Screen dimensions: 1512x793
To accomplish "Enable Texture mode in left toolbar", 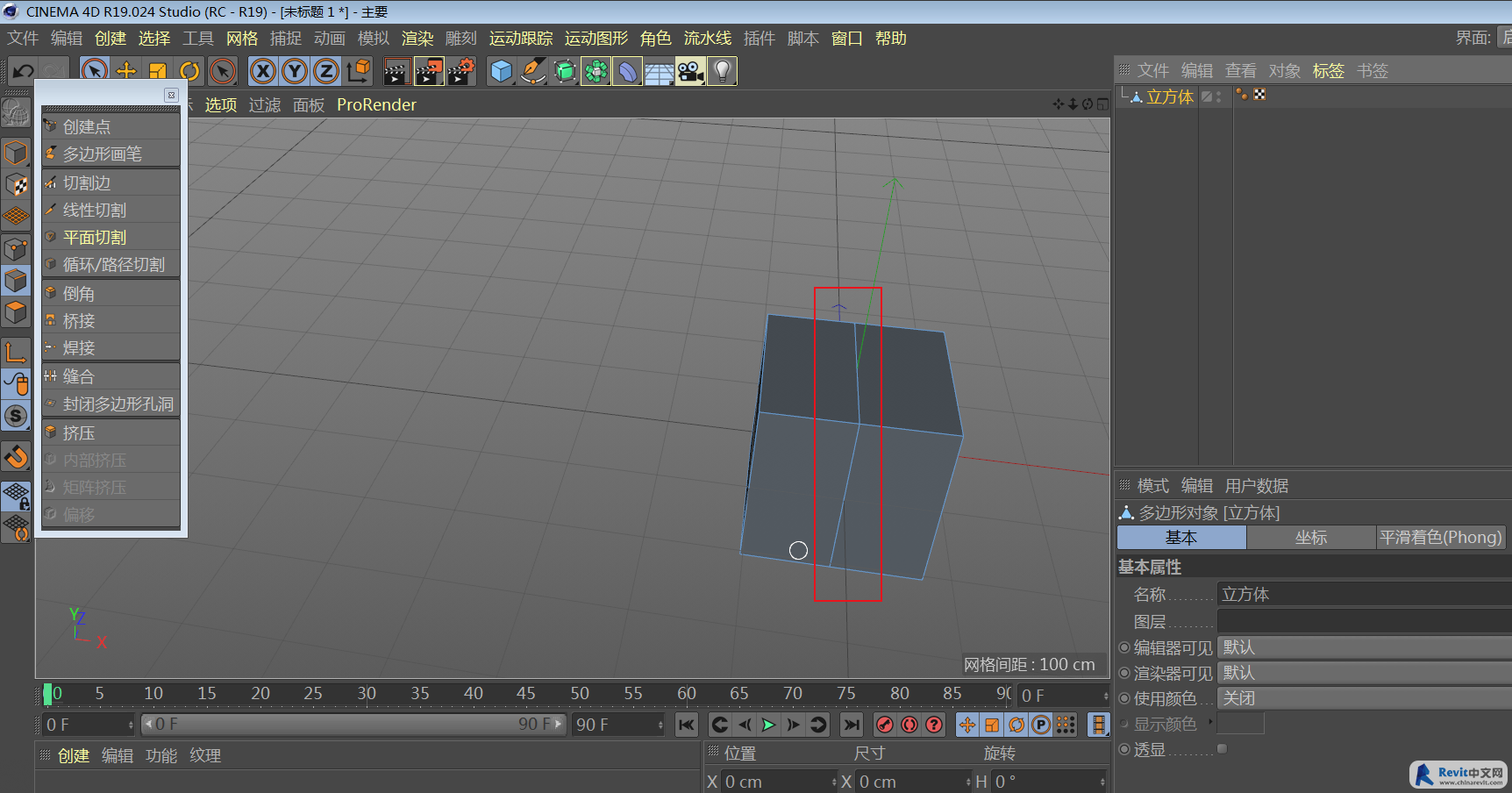I will click(16, 185).
